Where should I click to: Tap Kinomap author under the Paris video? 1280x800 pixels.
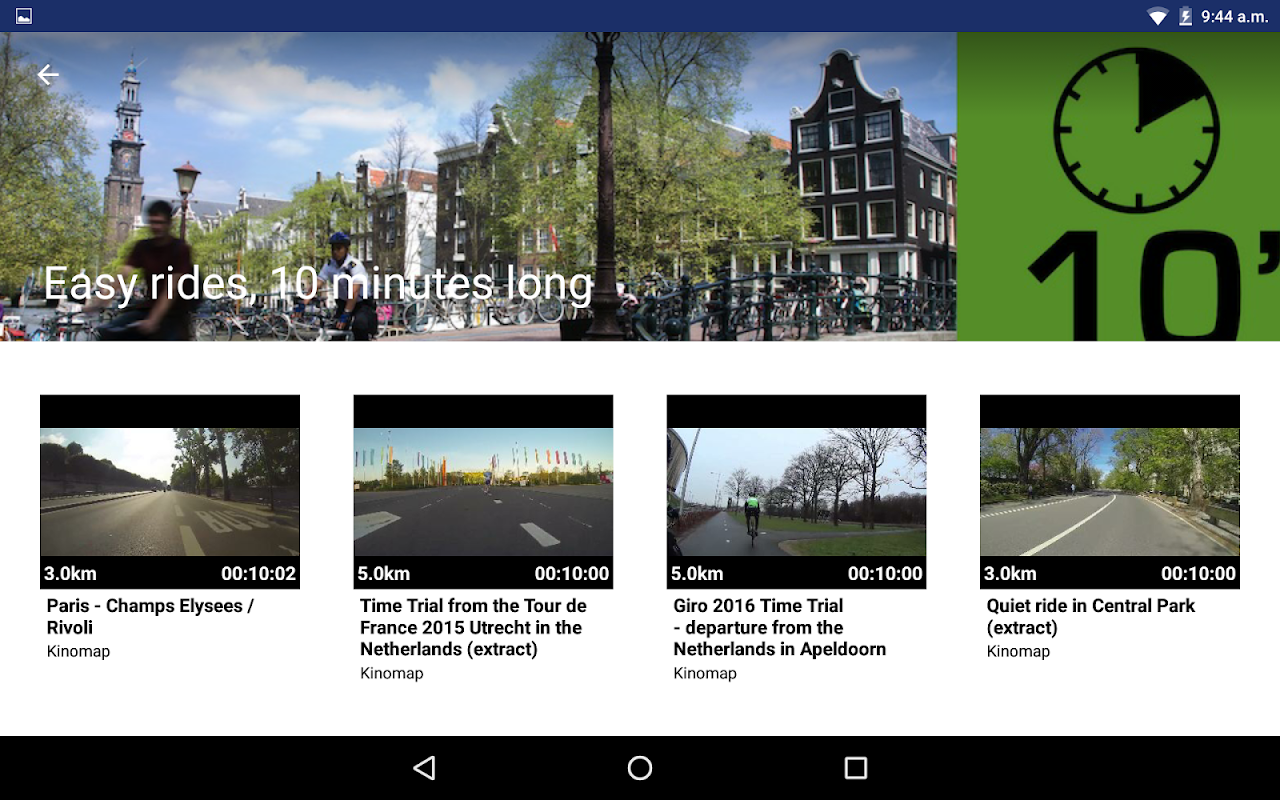point(78,652)
